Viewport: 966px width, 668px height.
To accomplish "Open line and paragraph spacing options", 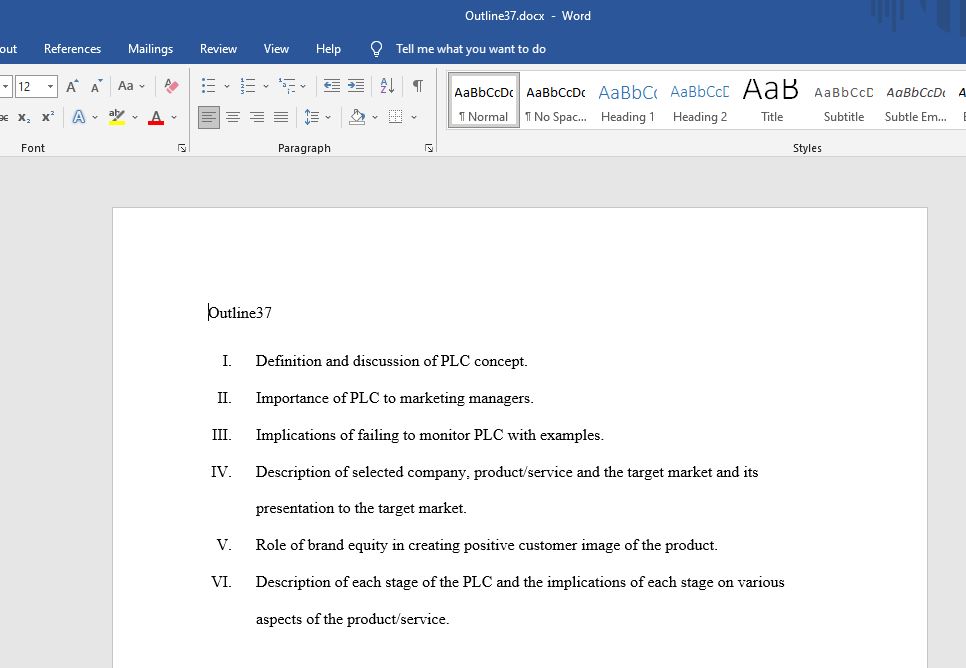I will (x=312, y=117).
